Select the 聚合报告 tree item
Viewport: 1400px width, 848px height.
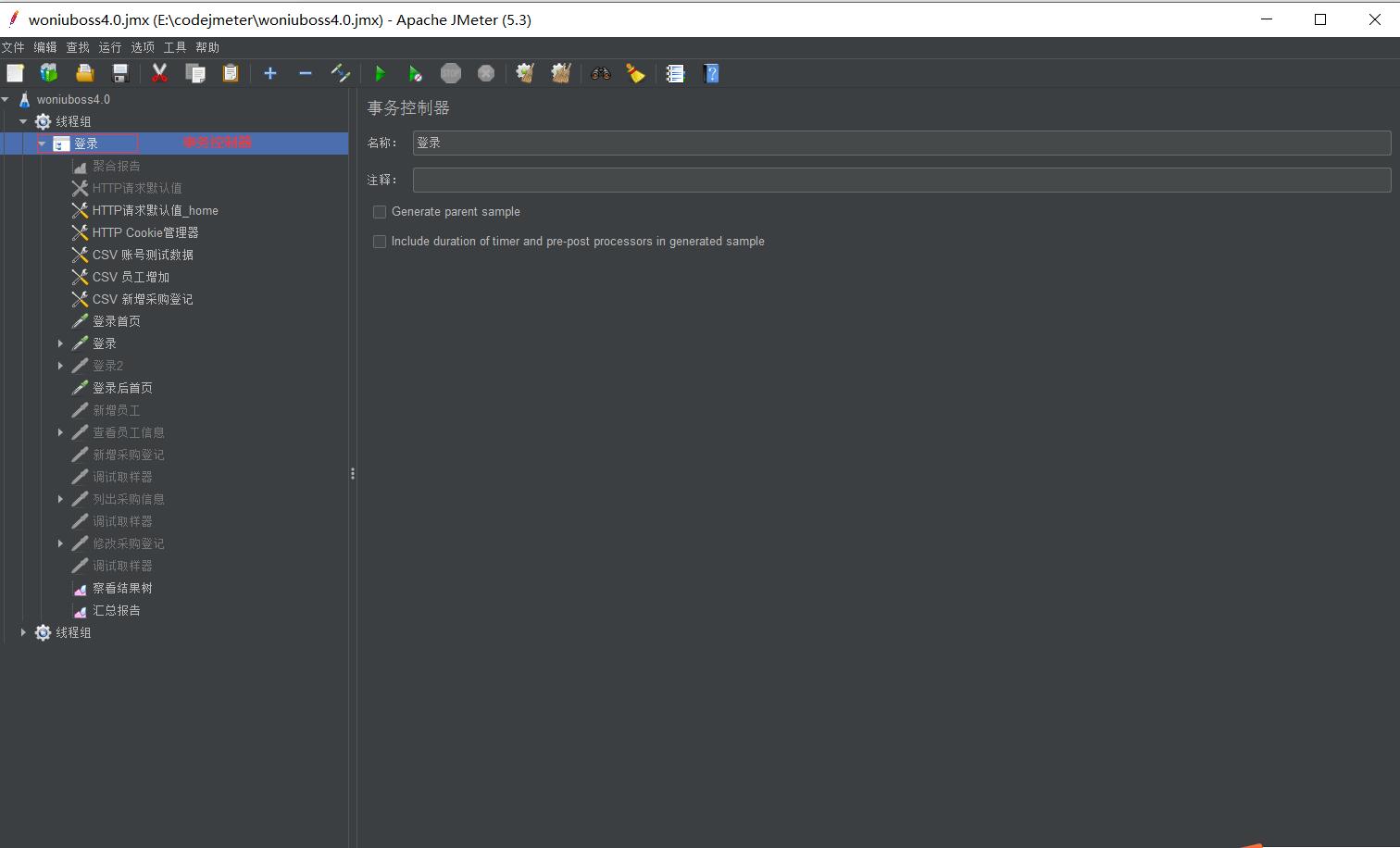click(117, 166)
